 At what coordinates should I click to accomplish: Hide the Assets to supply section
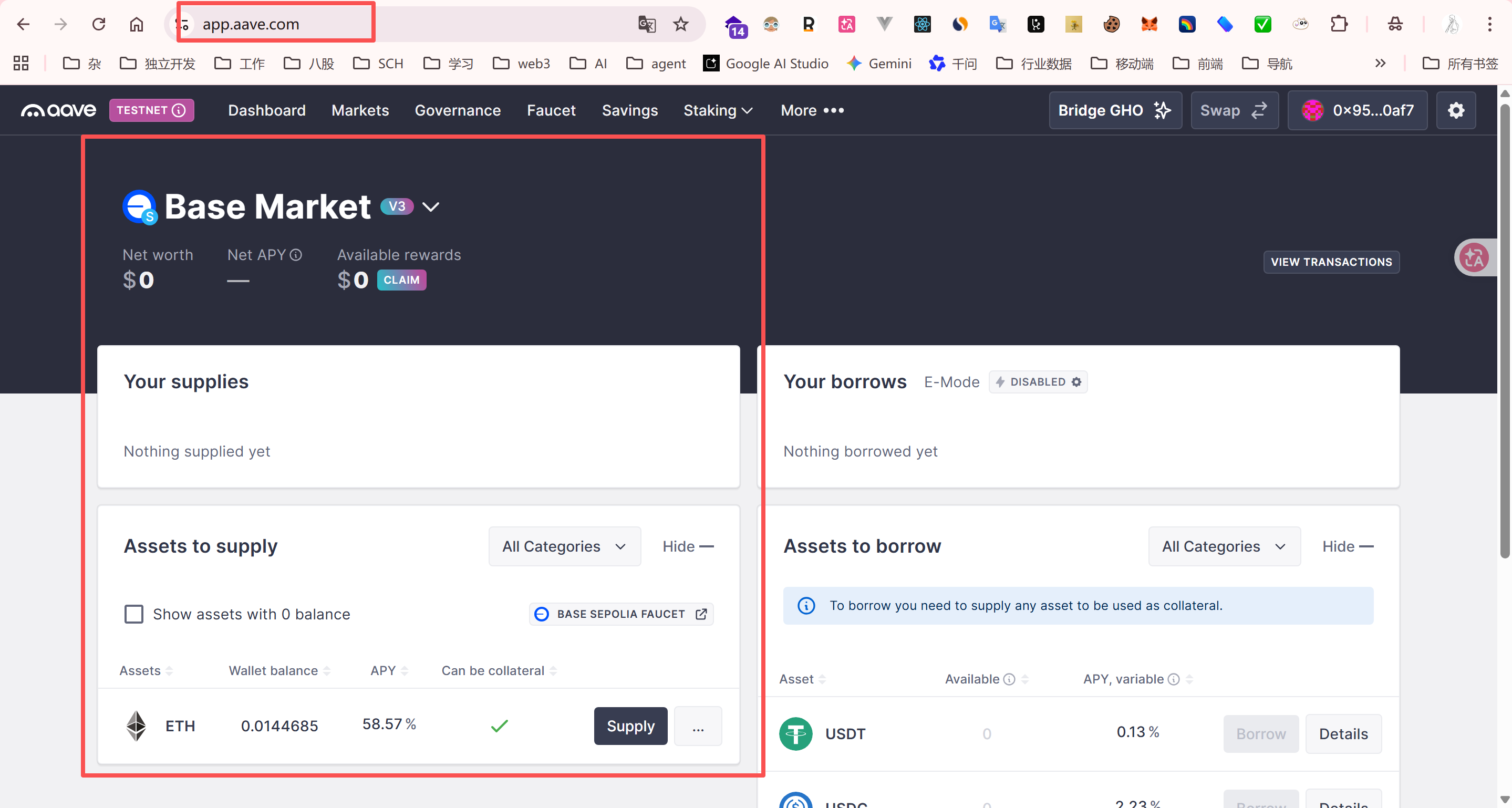[687, 546]
